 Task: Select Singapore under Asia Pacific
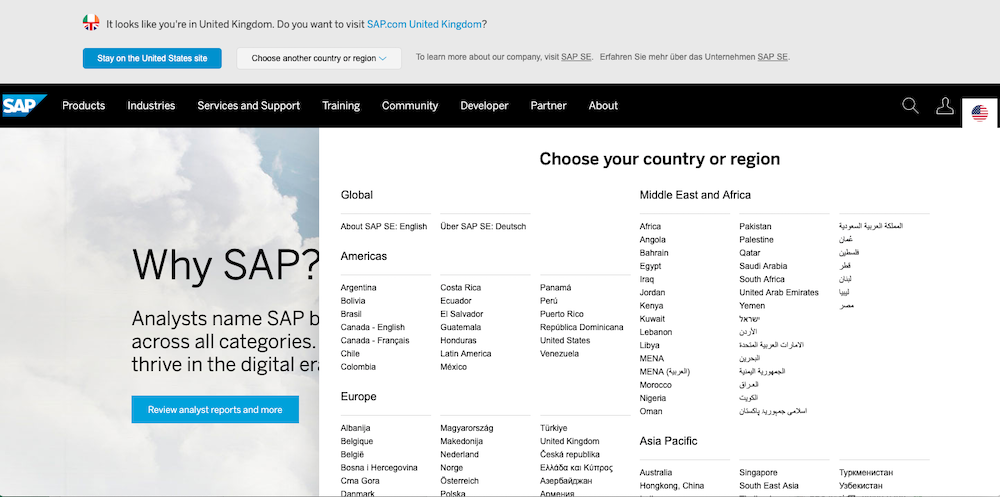[x=758, y=473]
